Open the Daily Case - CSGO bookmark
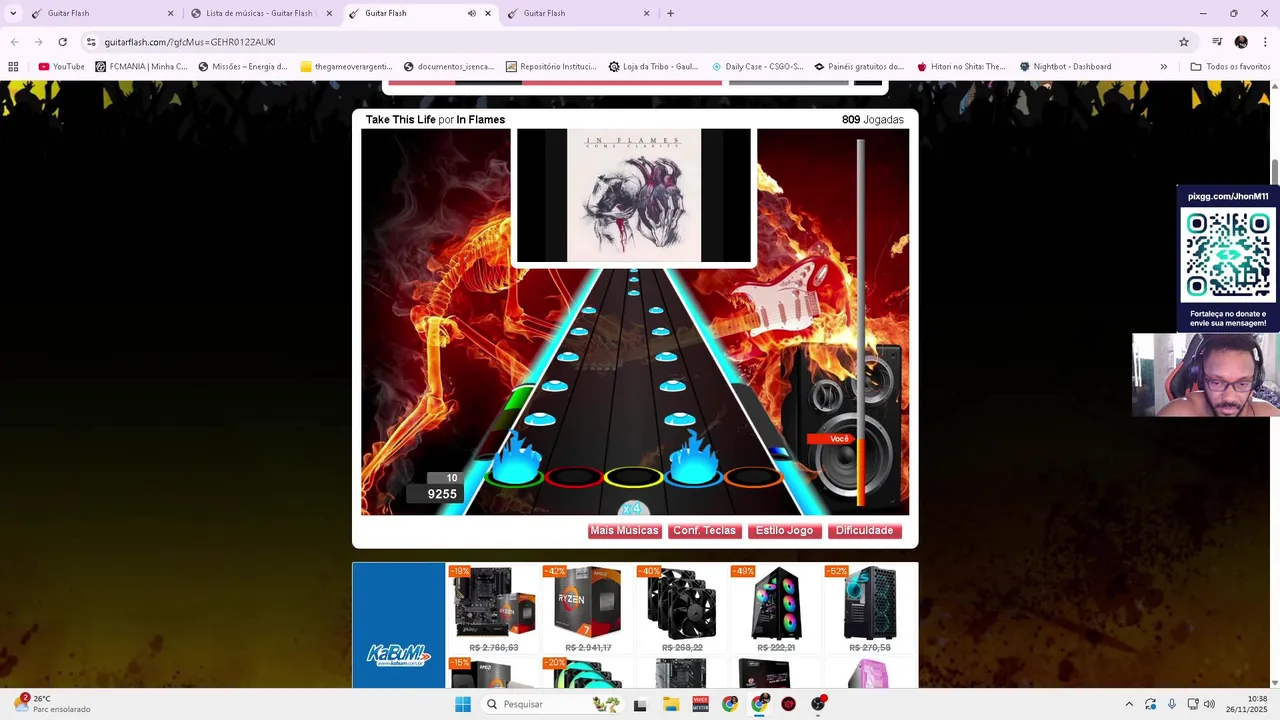Screen dimensions: 1280x720 pos(757,67)
